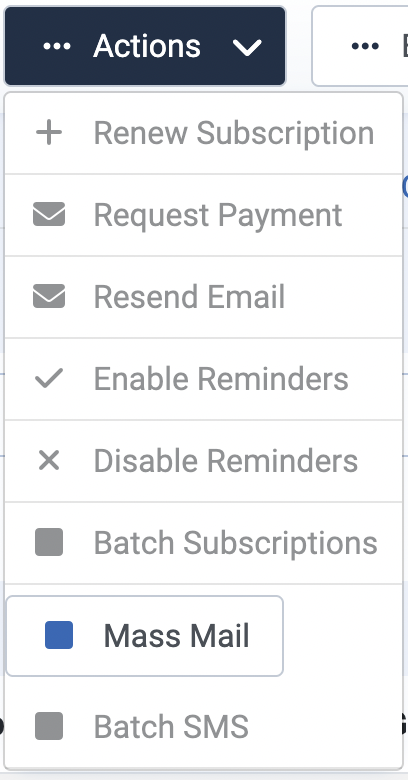The width and height of the screenshot is (408, 780).
Task: Click the three-dot icon in Actions button
Action: [57, 46]
